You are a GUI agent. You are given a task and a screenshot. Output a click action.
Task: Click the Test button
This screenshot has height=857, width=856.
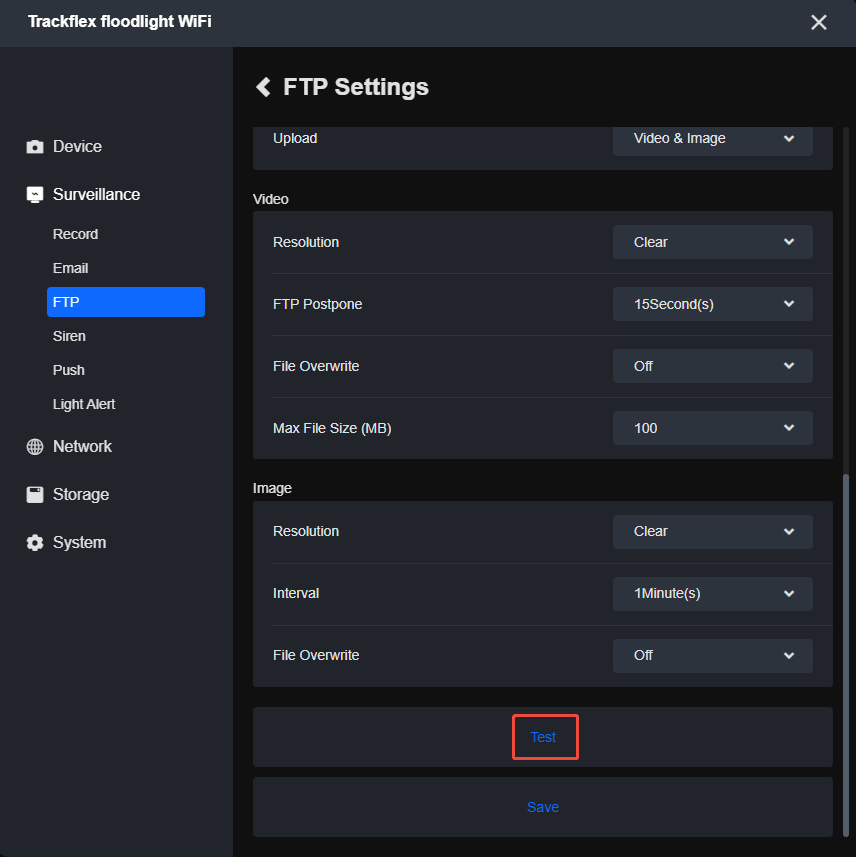[543, 737]
